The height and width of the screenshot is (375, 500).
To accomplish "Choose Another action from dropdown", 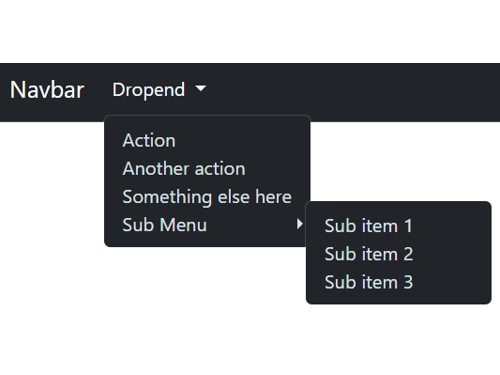I will coord(207,168).
